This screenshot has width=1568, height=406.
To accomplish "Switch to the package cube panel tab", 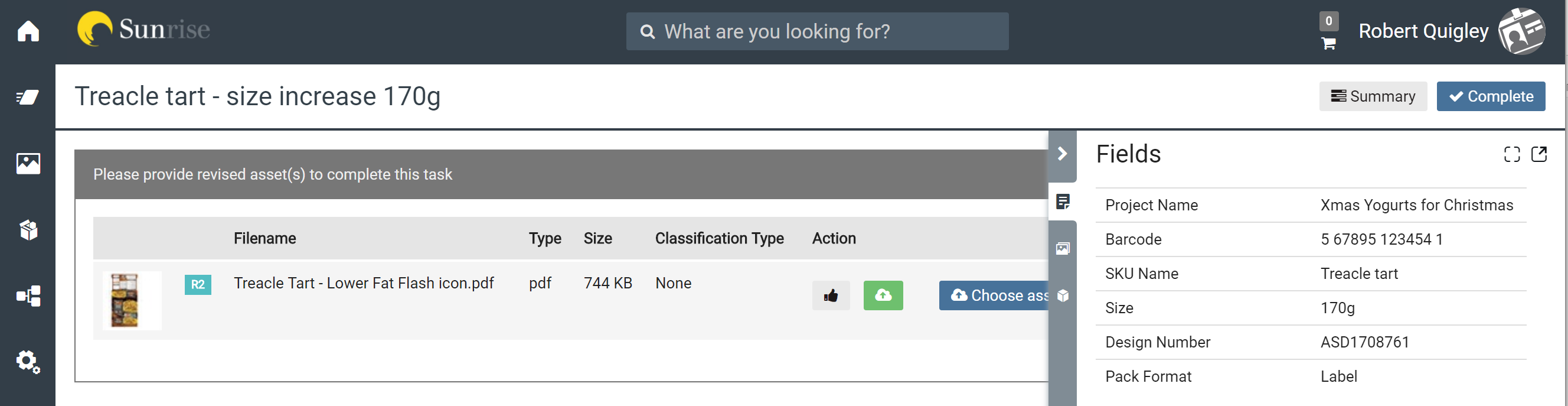I will 1063,295.
